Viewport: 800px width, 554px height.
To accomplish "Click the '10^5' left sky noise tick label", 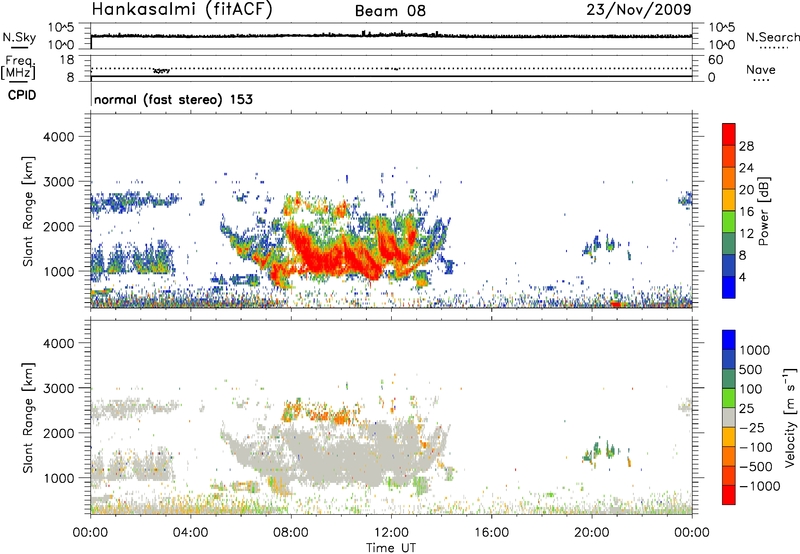I will (x=61, y=27).
